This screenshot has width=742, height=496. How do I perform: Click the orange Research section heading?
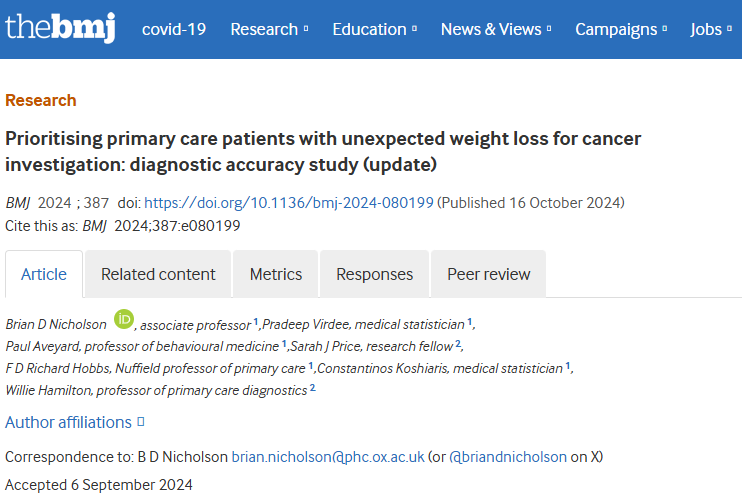point(41,100)
